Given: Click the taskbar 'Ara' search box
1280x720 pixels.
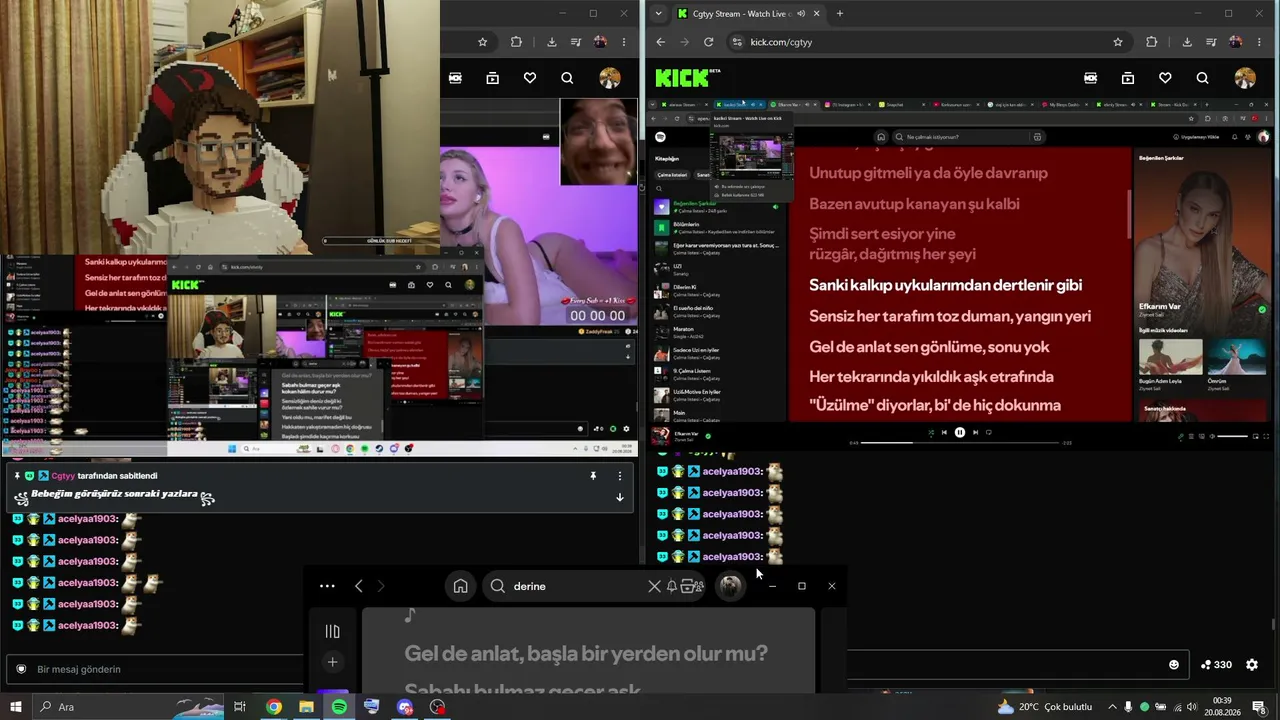Looking at the screenshot, I should click(x=130, y=707).
